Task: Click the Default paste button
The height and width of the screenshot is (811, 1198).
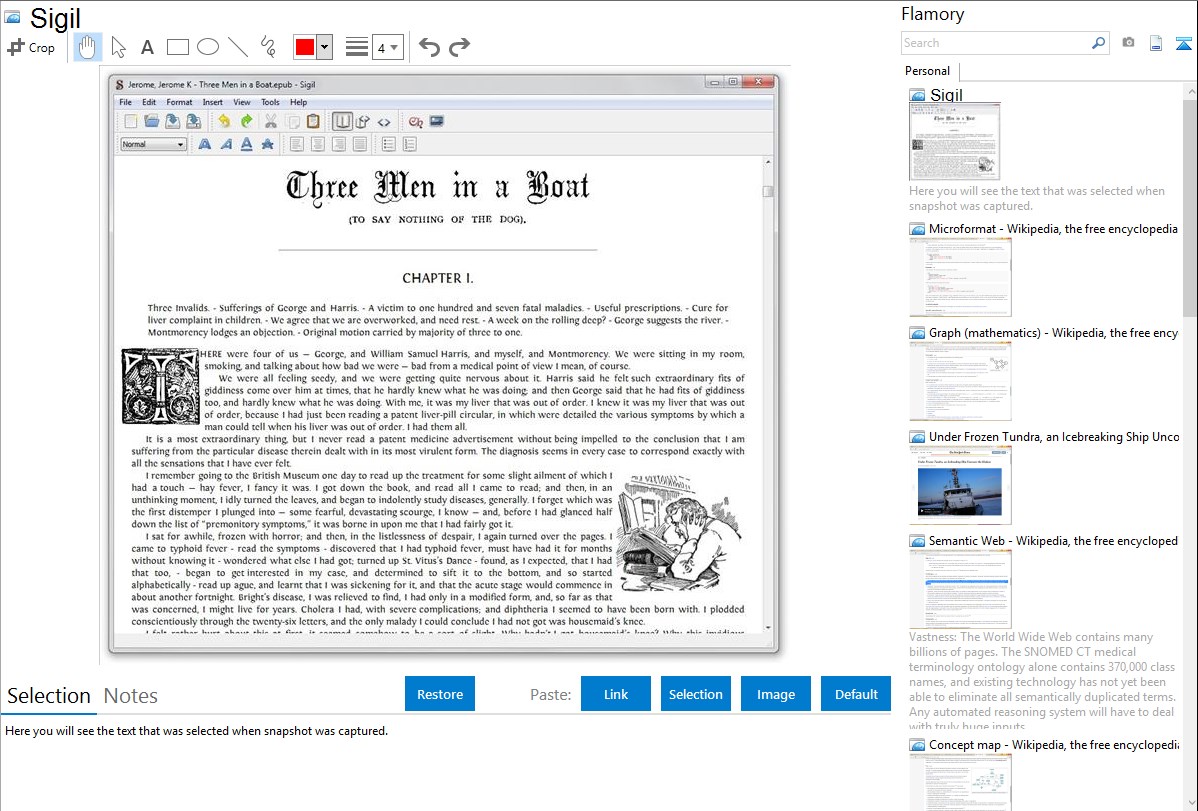Action: [x=856, y=694]
